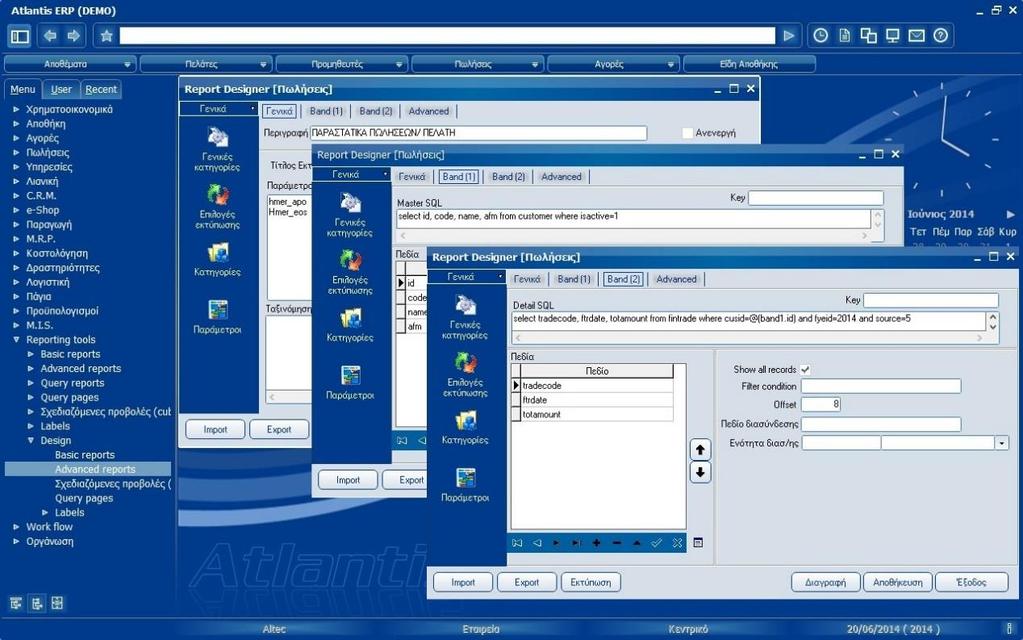Open Επιλογές εκτύπωσης in the back Report Designer
Image resolution: width=1023 pixels, height=640 pixels.
[217, 207]
